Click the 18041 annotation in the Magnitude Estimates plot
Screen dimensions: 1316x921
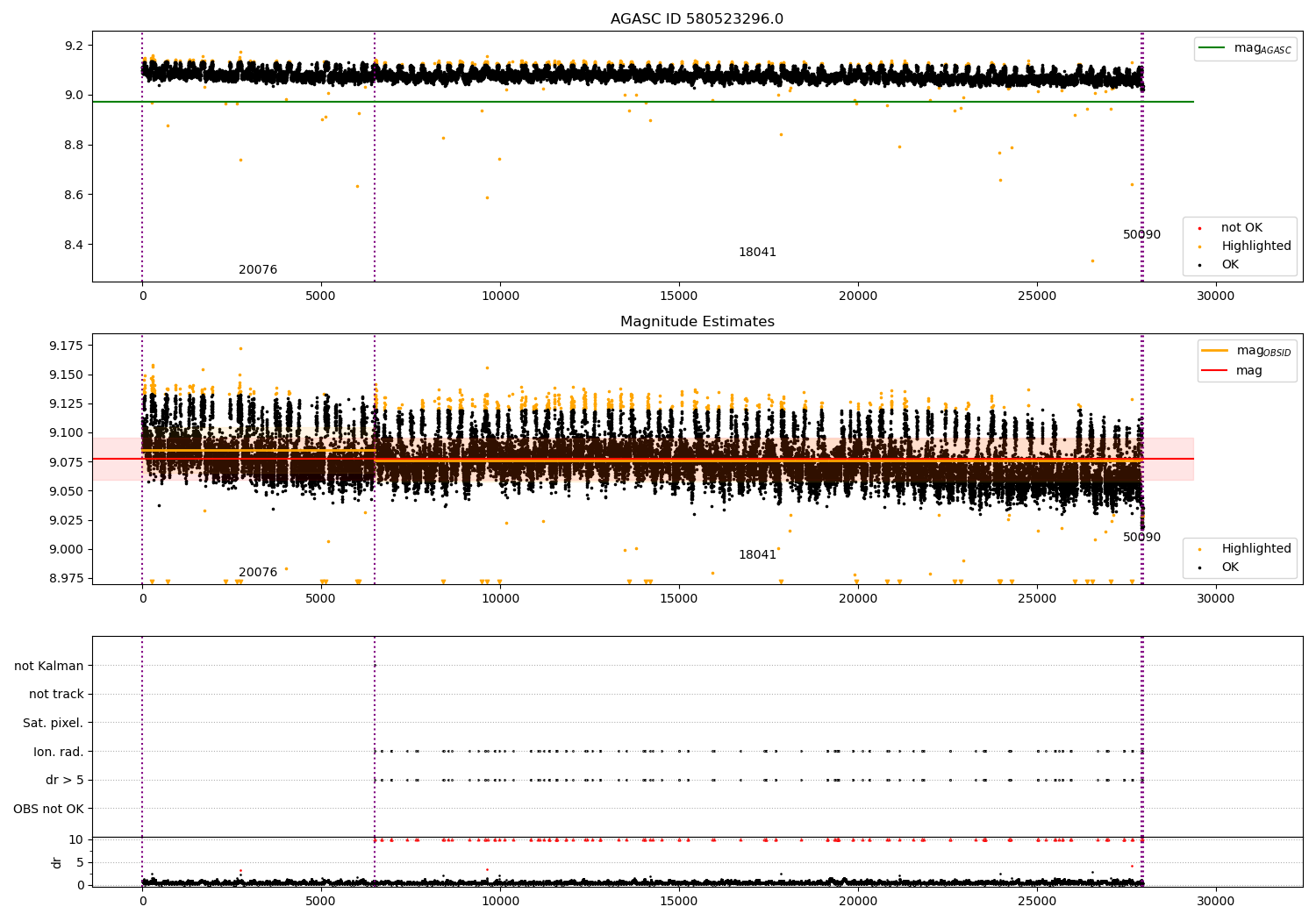click(757, 555)
